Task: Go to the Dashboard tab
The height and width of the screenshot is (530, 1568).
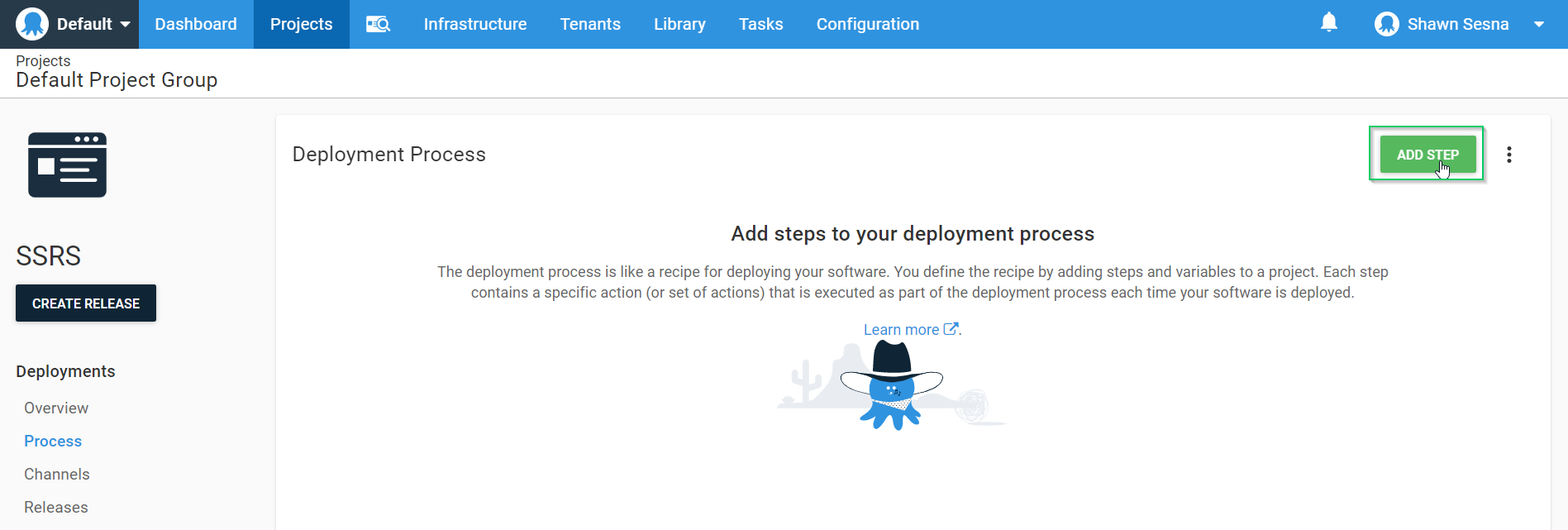Action: 196,24
